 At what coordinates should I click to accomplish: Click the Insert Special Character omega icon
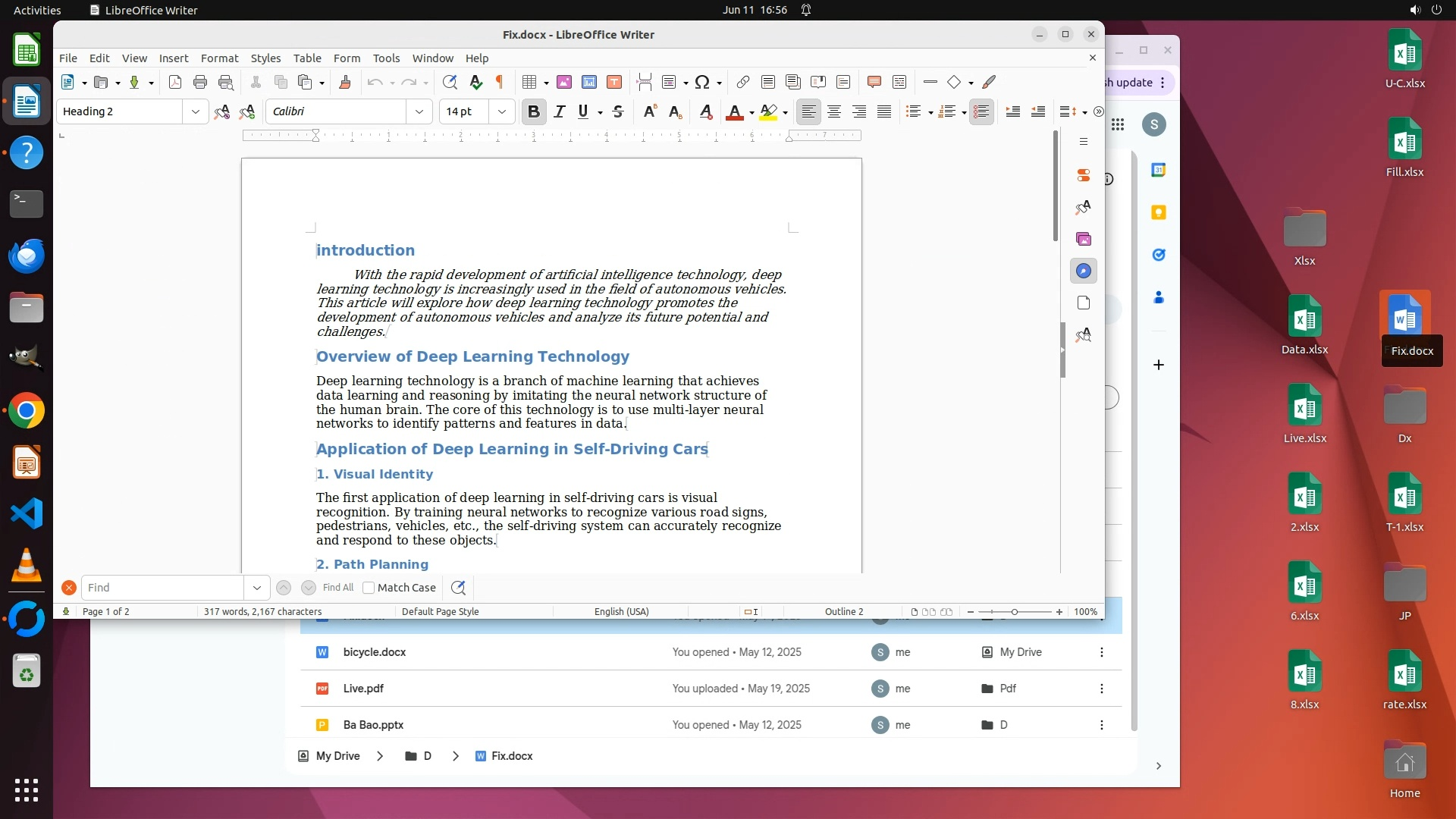click(702, 82)
